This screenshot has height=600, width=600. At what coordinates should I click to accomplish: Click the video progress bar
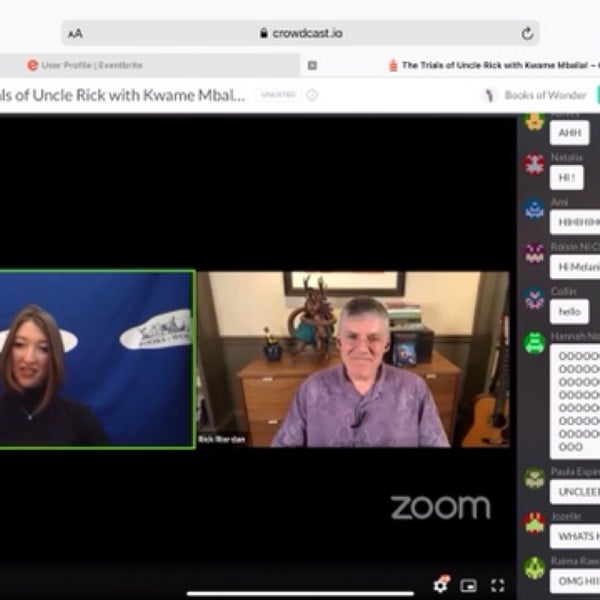coord(300,593)
